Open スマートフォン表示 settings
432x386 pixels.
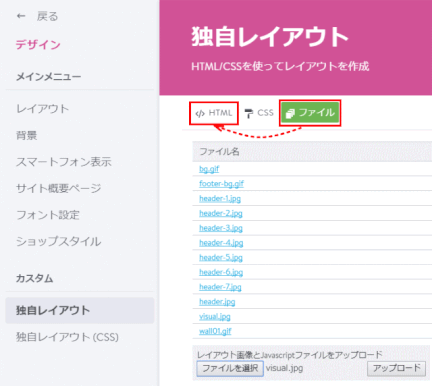click(64, 162)
